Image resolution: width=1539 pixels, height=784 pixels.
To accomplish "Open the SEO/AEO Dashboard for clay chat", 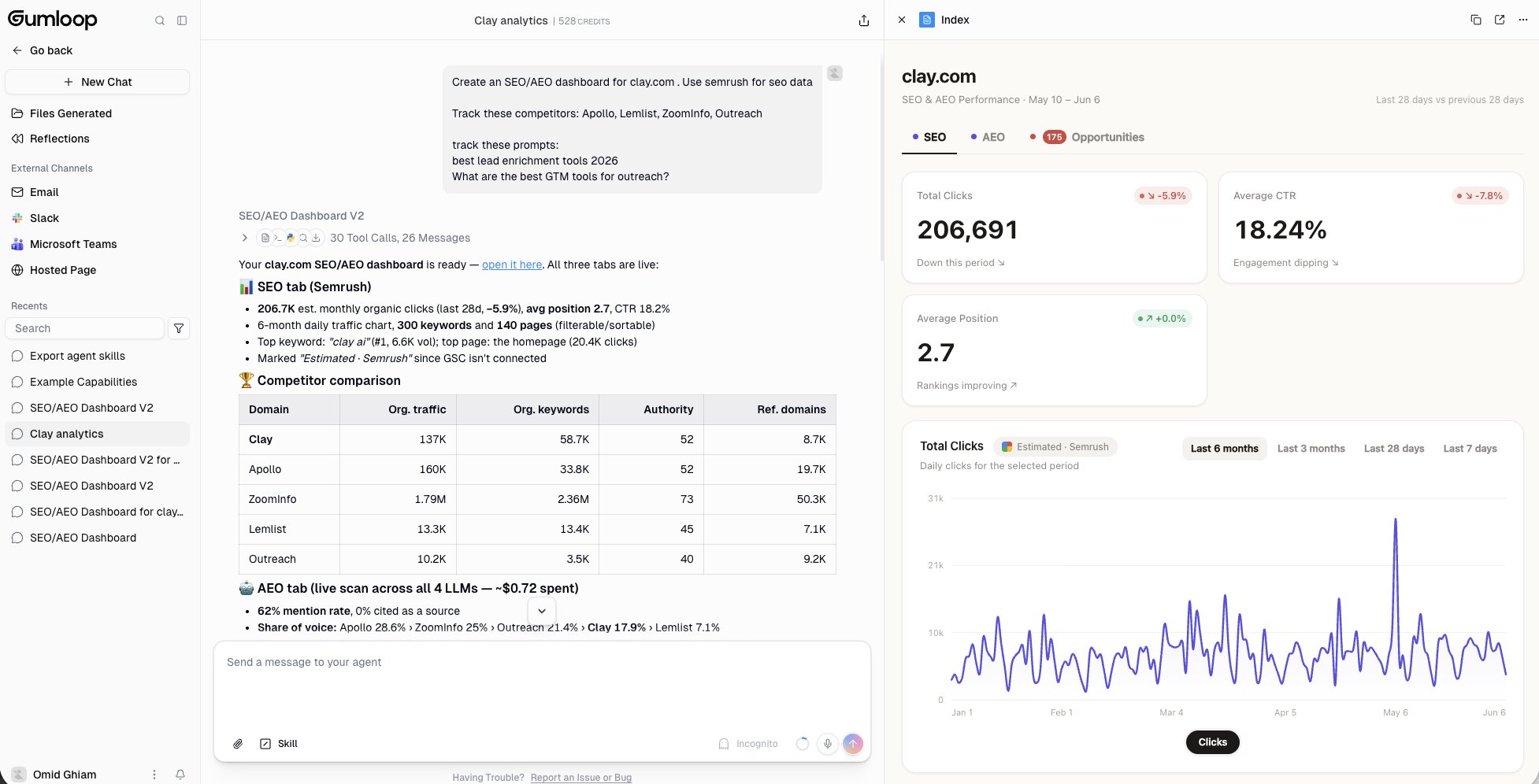I will click(98, 512).
